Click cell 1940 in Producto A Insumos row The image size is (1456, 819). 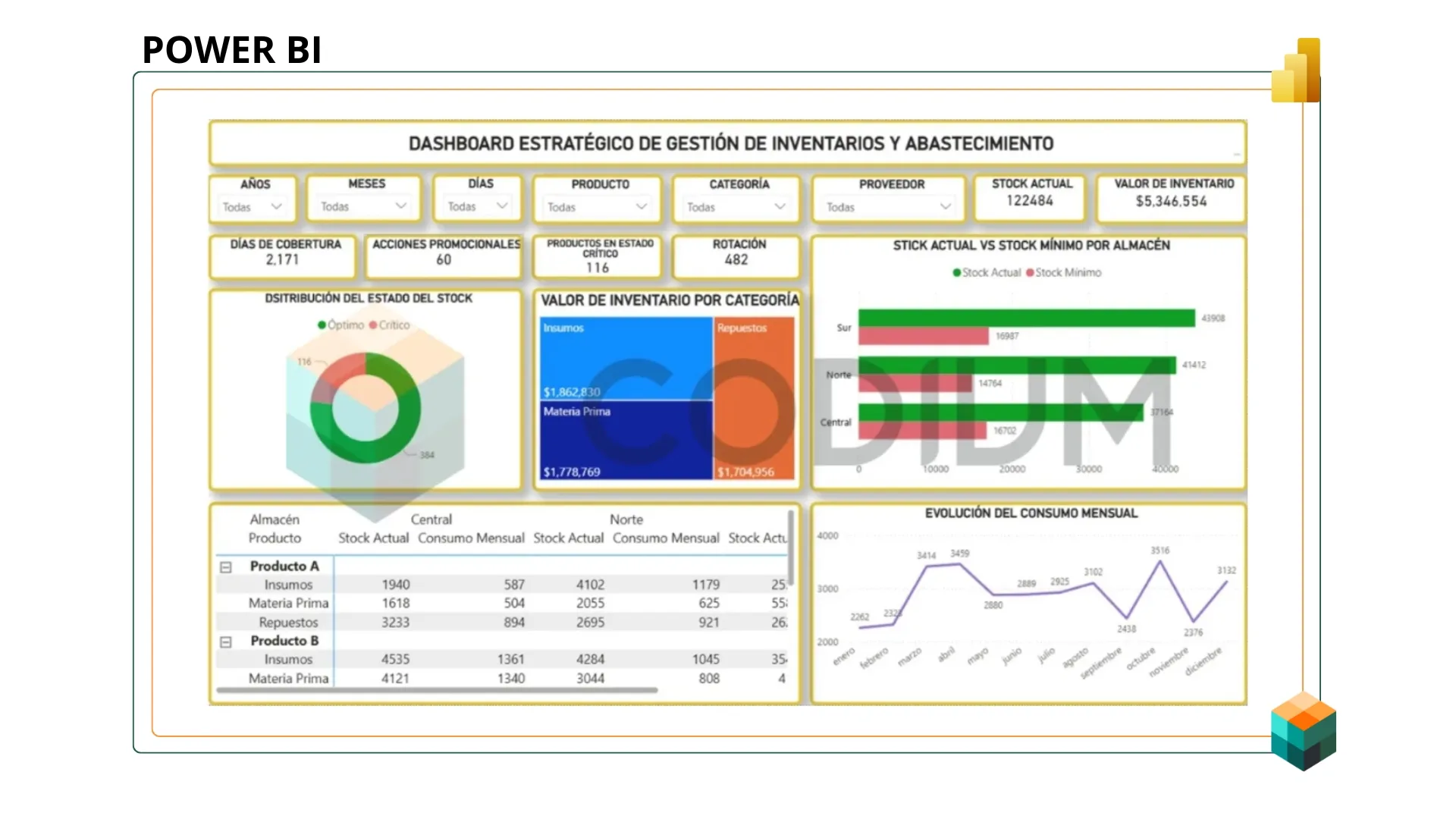click(395, 585)
